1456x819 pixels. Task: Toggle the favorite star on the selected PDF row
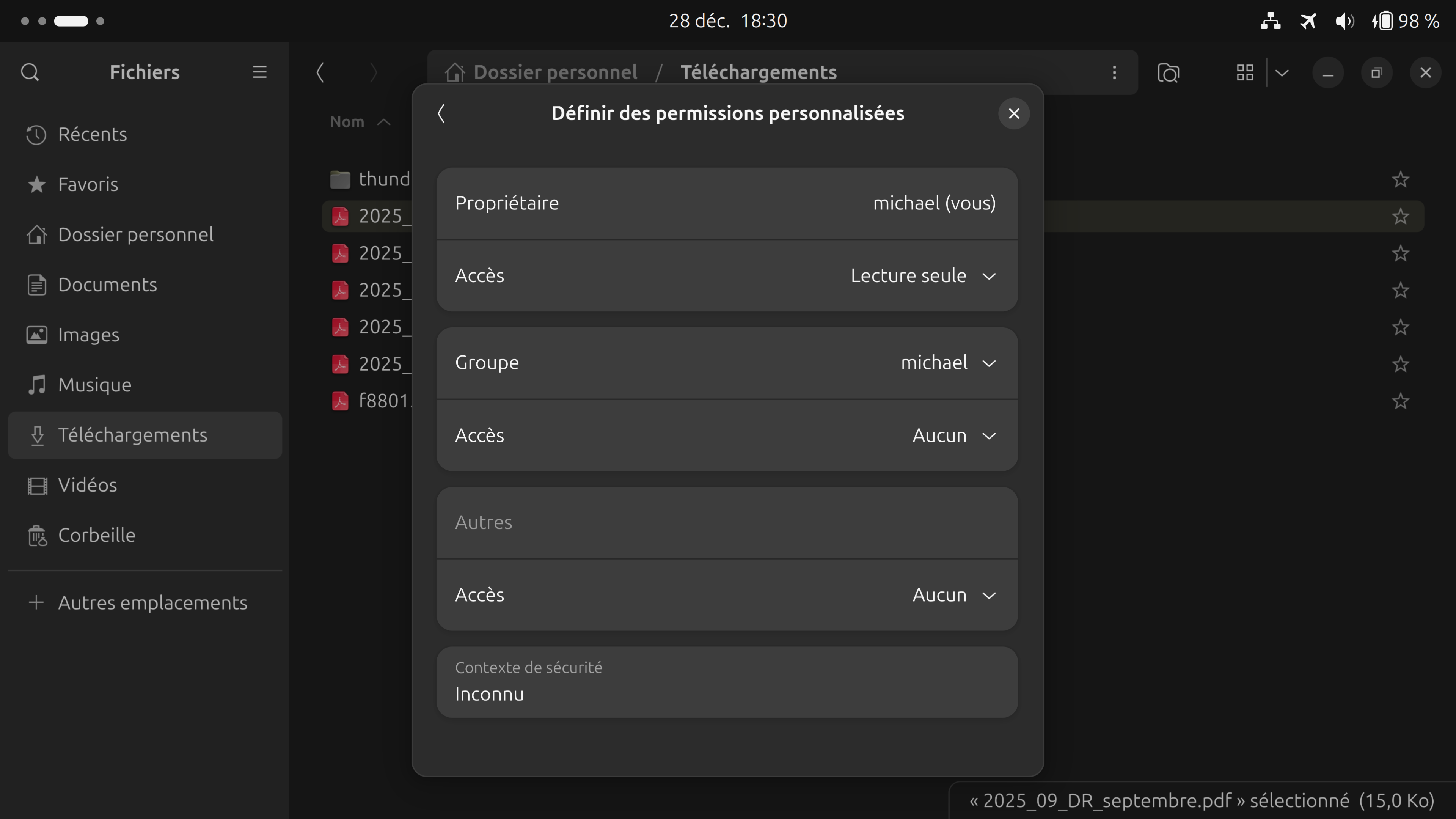tap(1400, 217)
